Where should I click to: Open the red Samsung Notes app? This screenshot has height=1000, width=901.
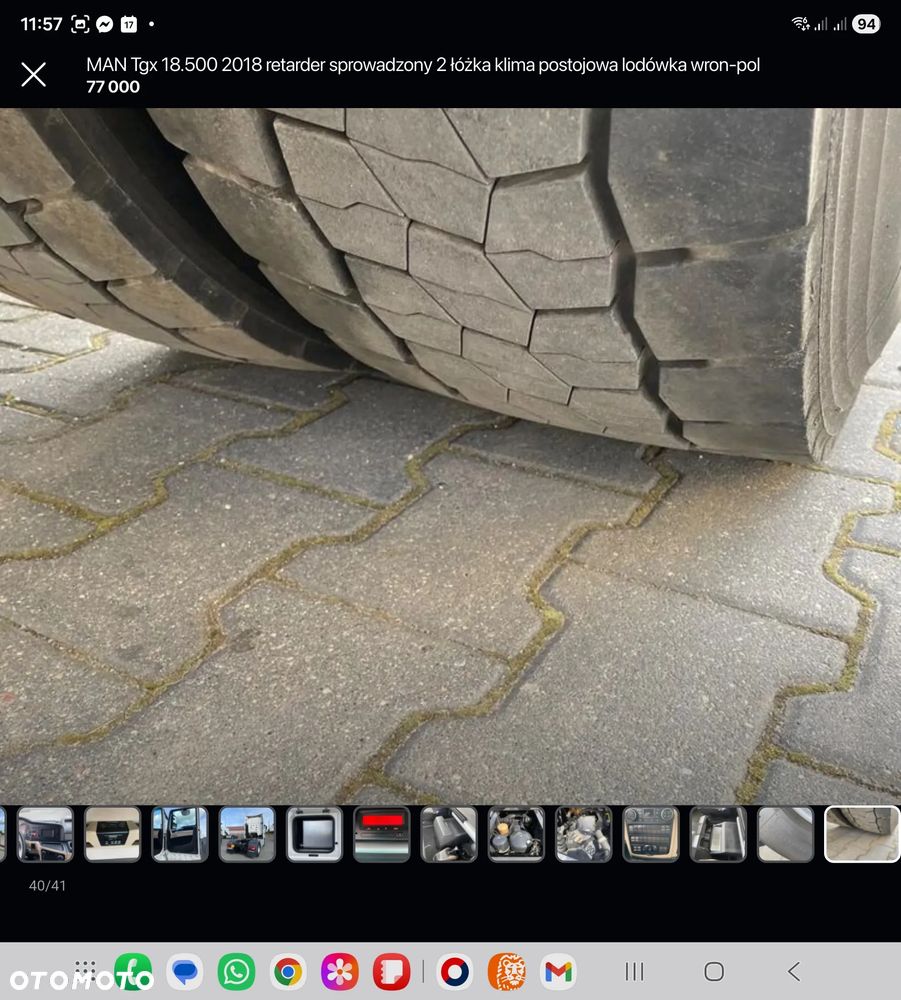392,972
